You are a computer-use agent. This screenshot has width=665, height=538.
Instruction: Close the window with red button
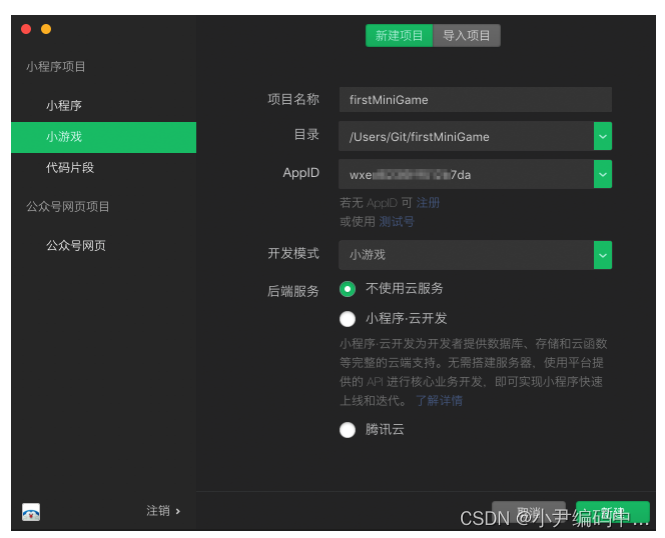26,29
